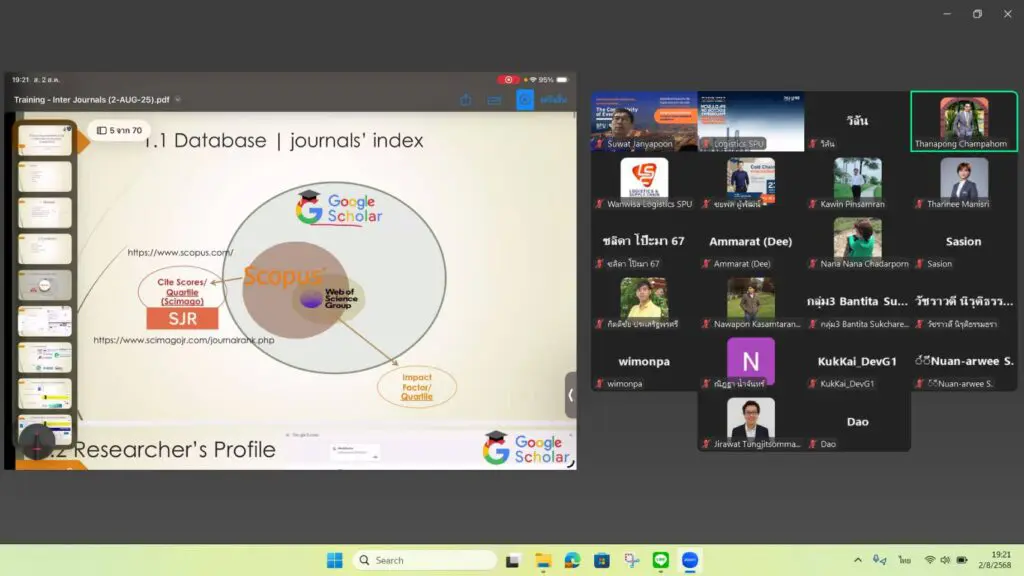Click the scopus.com URL on slide
Viewport: 1024px width, 576px height.
180,252
